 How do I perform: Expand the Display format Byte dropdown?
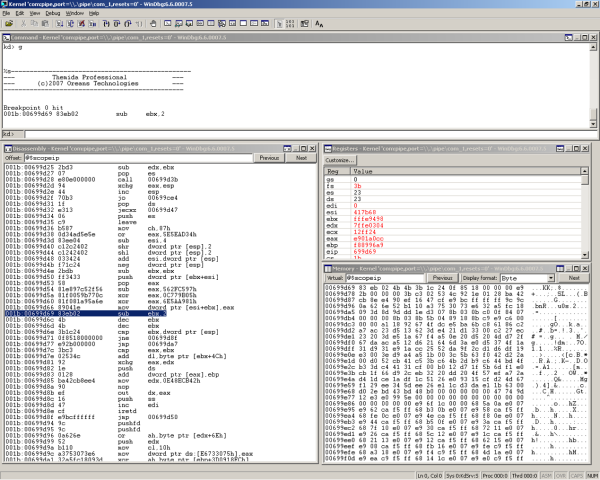point(551,278)
